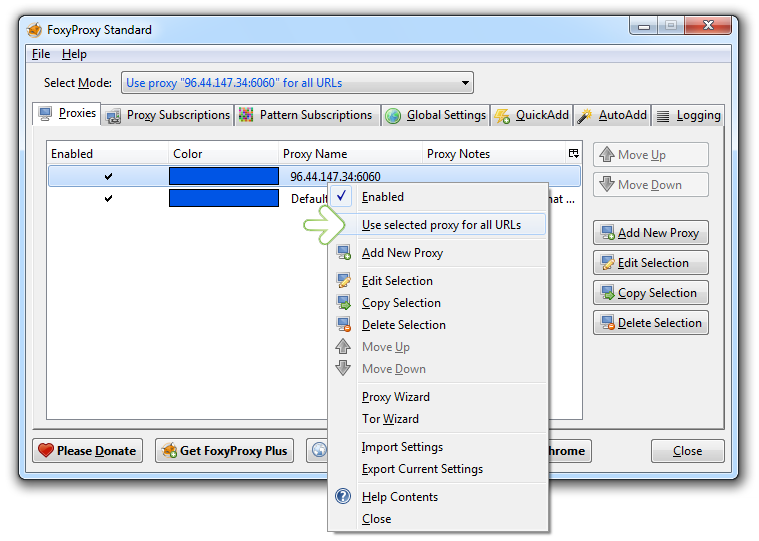This screenshot has height=541, width=759.
Task: Click the heart icon on Please Donate
Action: pos(46,451)
